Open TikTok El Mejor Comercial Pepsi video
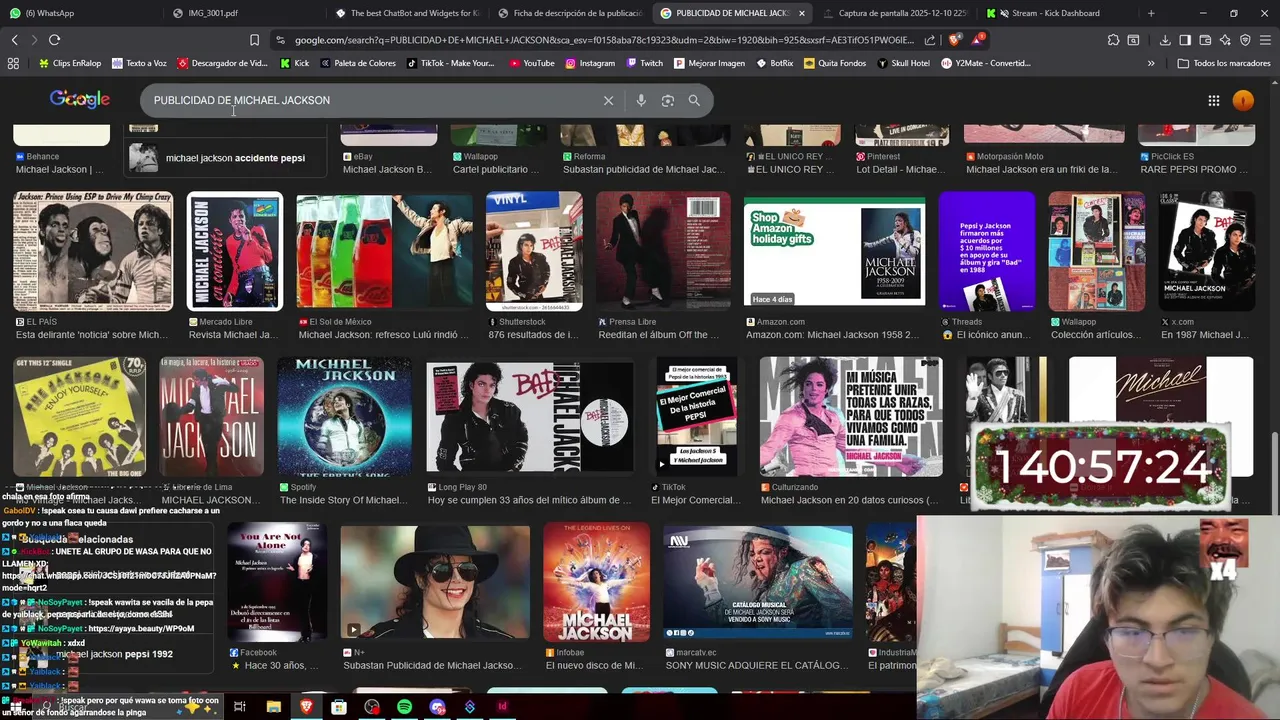 coord(697,416)
